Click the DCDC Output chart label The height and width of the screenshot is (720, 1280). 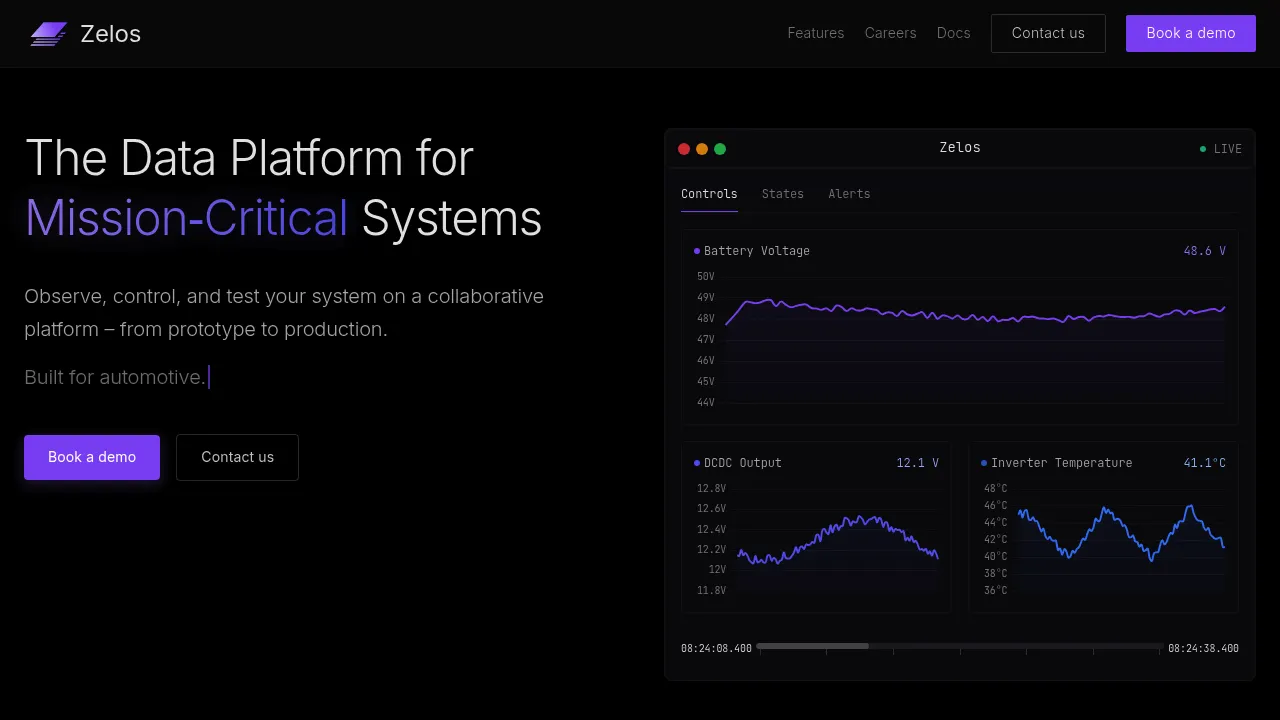click(743, 463)
